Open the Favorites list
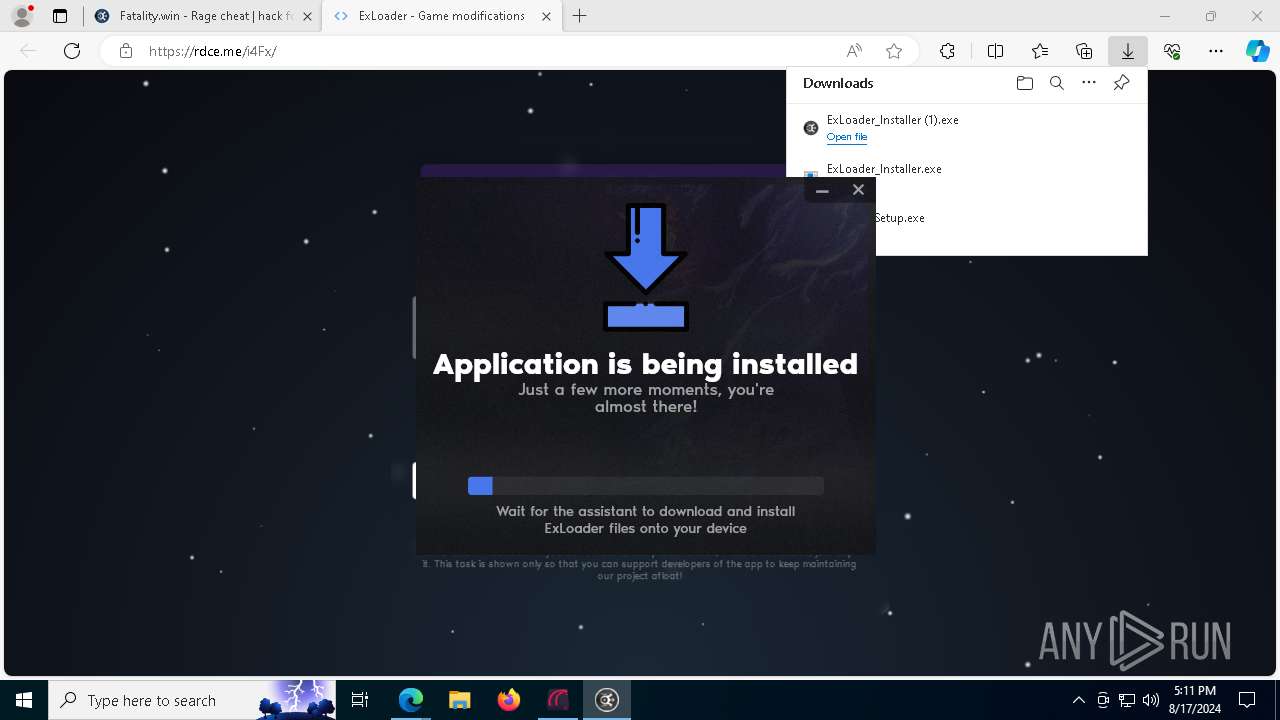This screenshot has width=1280, height=720. pyautogui.click(x=1040, y=51)
